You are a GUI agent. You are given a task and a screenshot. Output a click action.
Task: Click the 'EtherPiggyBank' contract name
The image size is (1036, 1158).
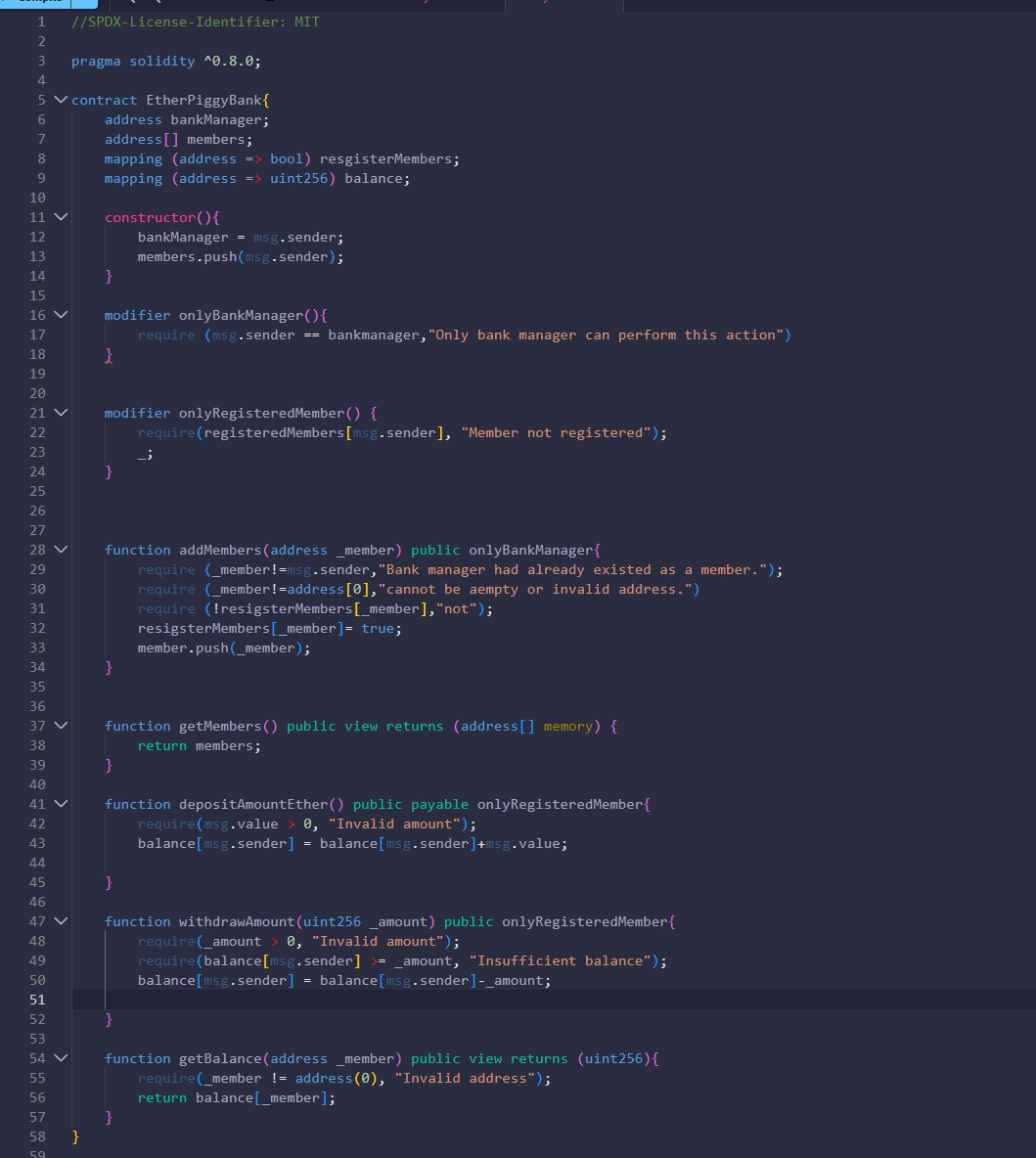click(x=203, y=101)
